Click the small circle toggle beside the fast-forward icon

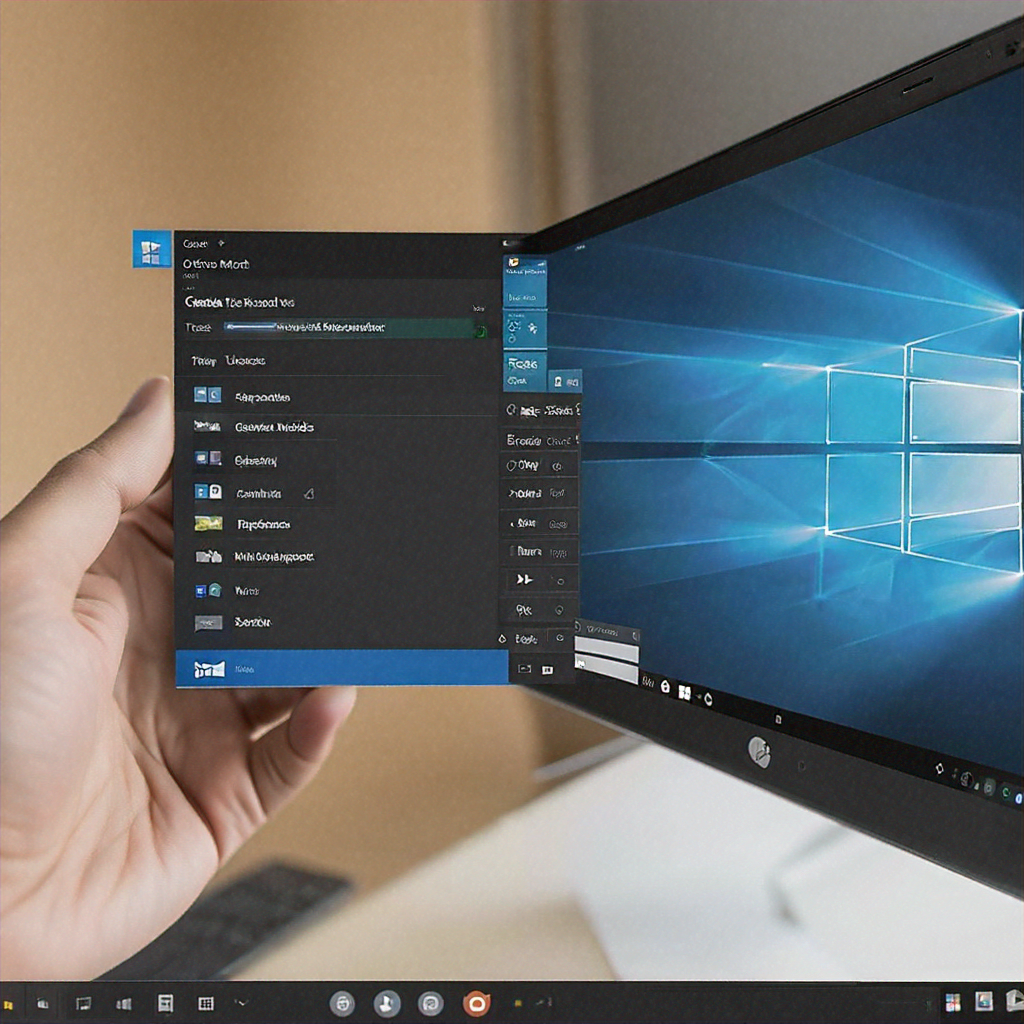(560, 581)
